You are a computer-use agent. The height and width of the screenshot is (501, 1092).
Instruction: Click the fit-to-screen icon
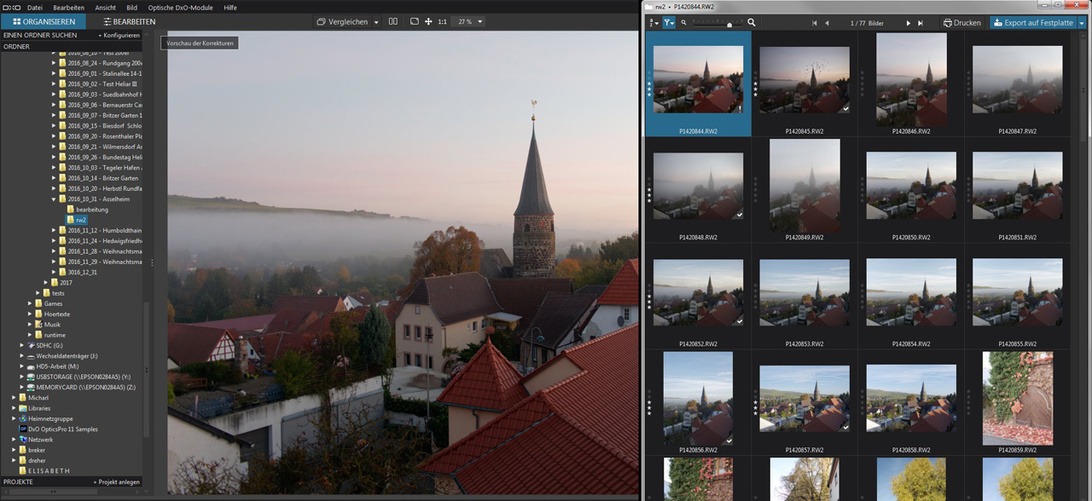point(414,21)
